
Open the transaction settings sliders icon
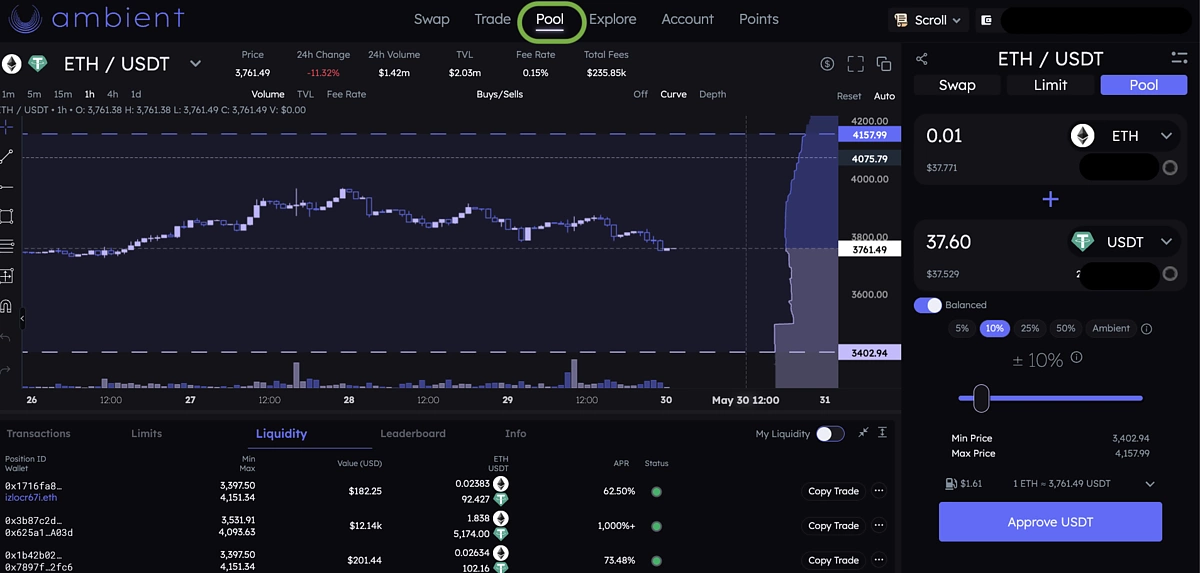tap(1179, 58)
